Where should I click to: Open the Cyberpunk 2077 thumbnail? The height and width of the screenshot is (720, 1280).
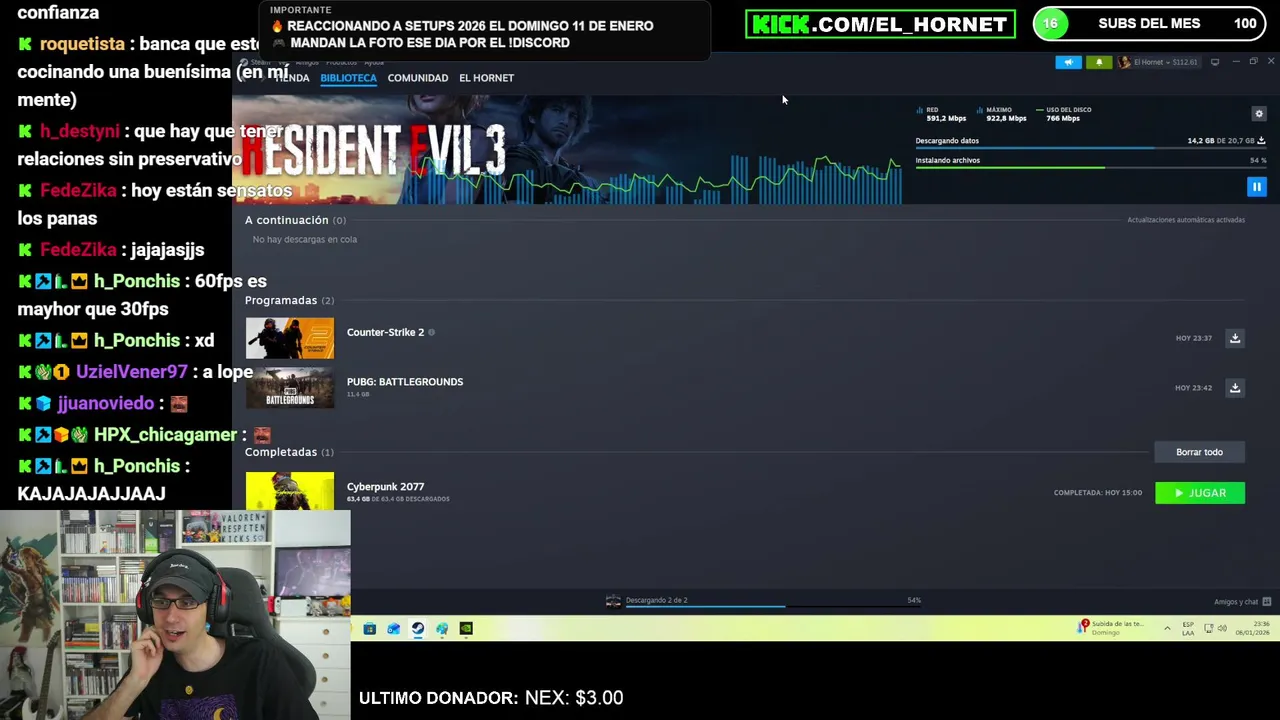[x=290, y=491]
